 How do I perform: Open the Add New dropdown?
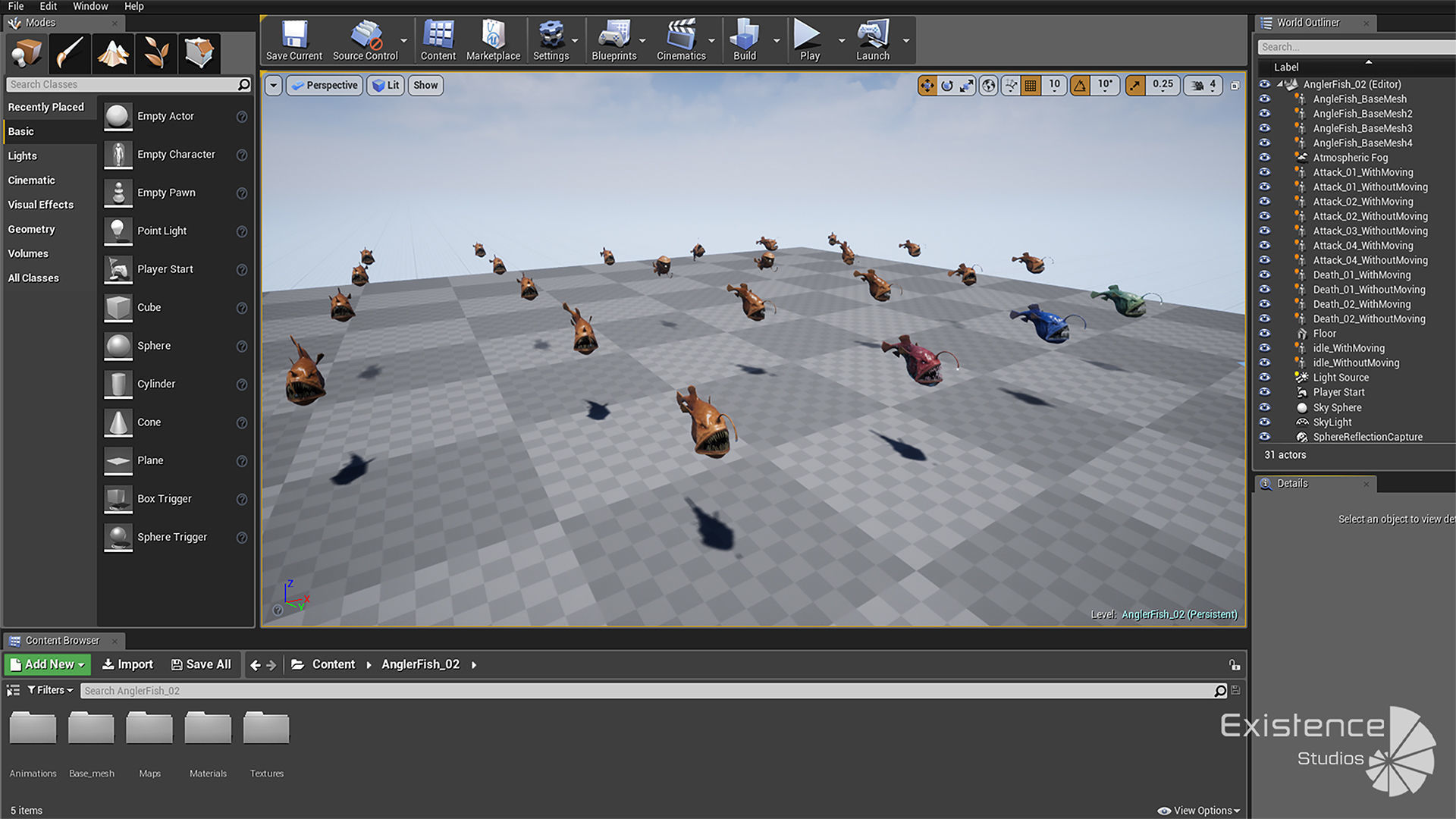click(x=47, y=664)
